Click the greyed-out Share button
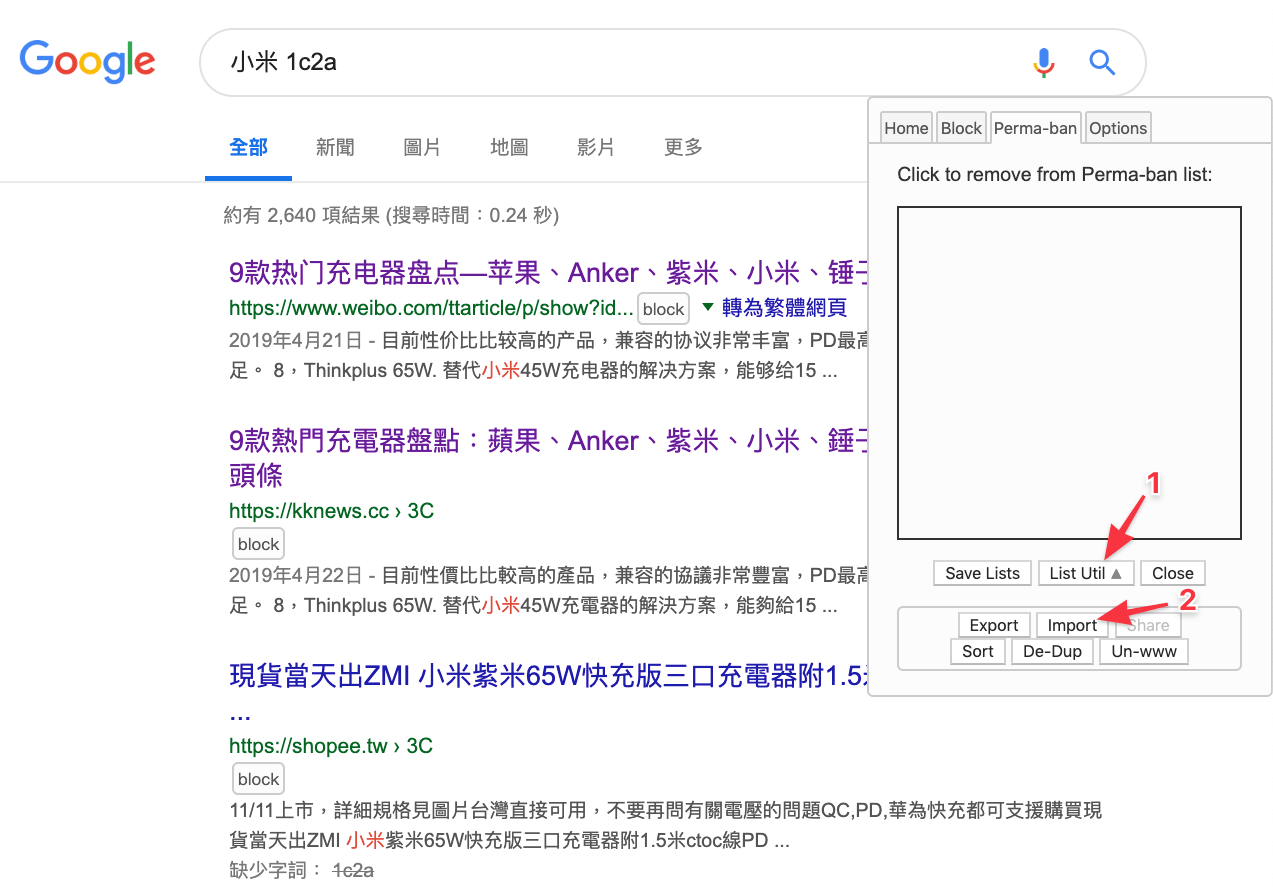Image resolution: width=1273 pixels, height=887 pixels. pyautogui.click(x=1148, y=625)
